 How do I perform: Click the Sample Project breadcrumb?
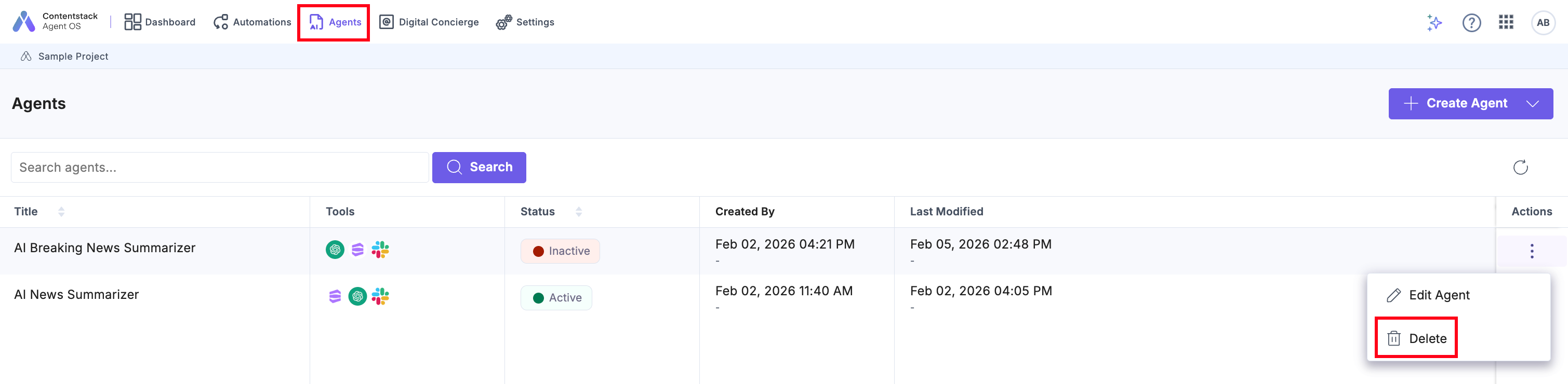click(64, 56)
